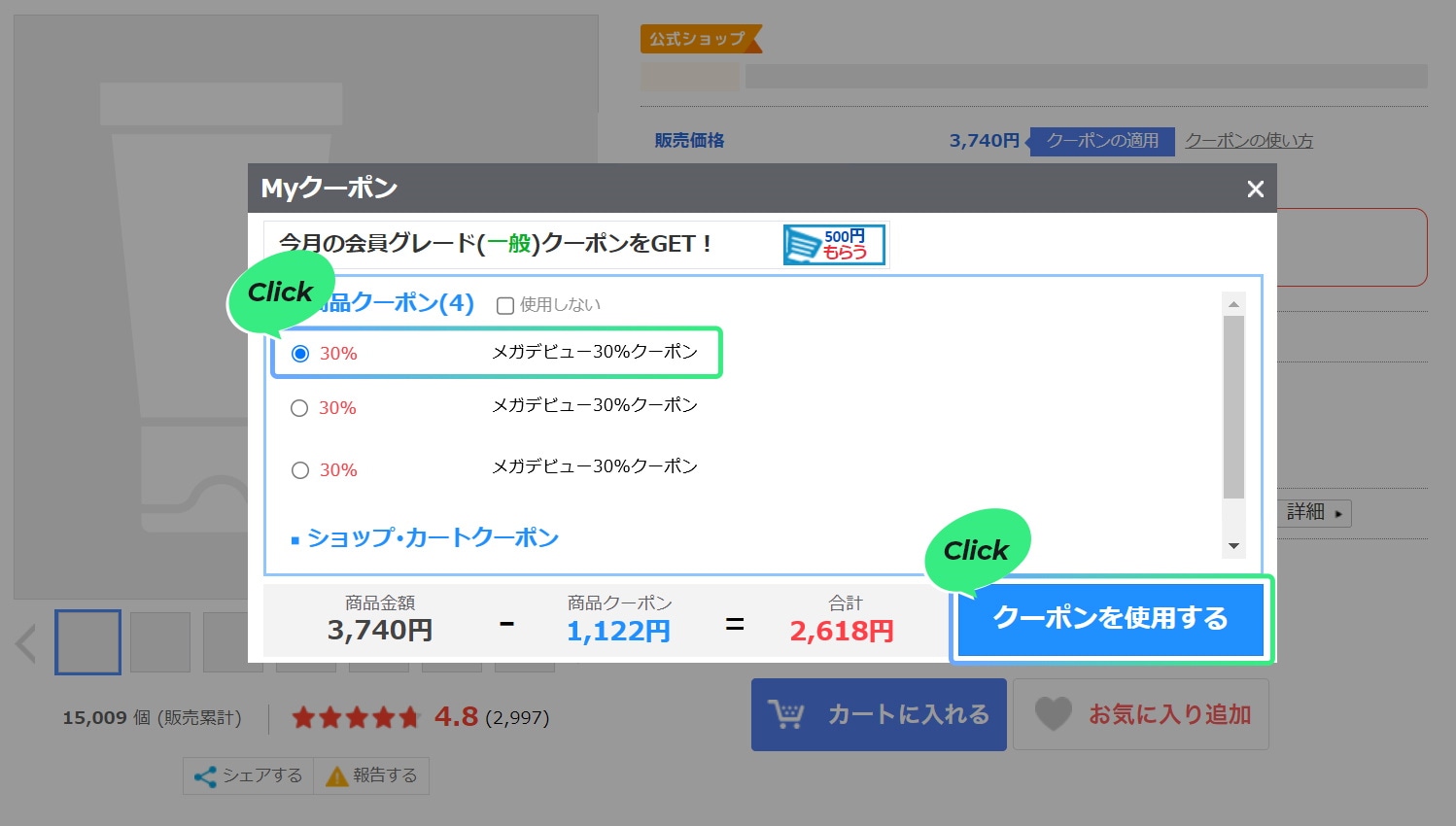
Task: Select the second 30% coupon radio button
Action: click(x=299, y=408)
